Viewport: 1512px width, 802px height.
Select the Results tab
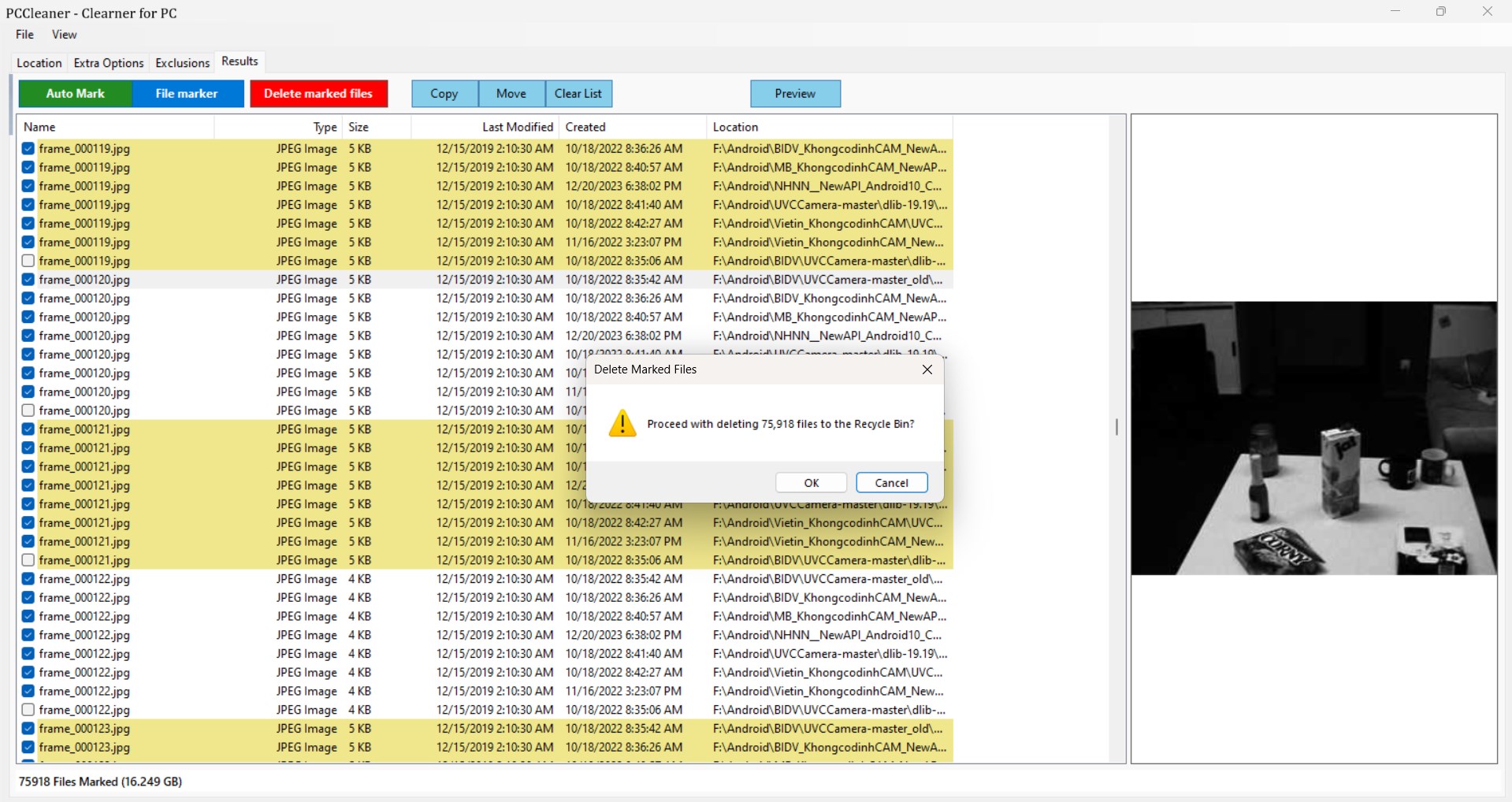[x=240, y=61]
